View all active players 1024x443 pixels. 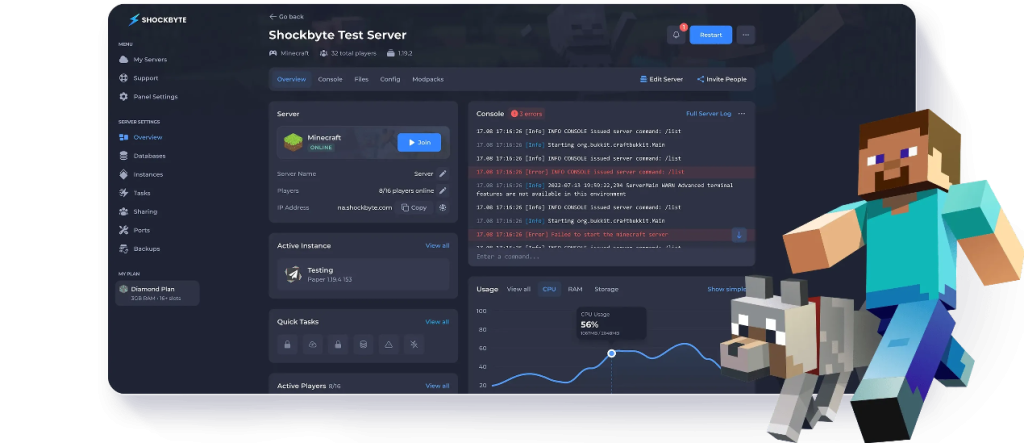coord(437,386)
